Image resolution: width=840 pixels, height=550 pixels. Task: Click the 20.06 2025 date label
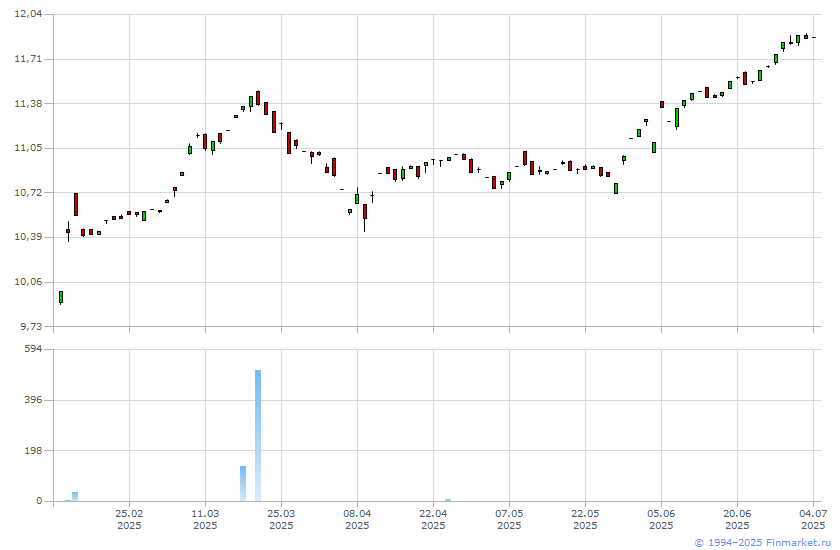coord(737,519)
